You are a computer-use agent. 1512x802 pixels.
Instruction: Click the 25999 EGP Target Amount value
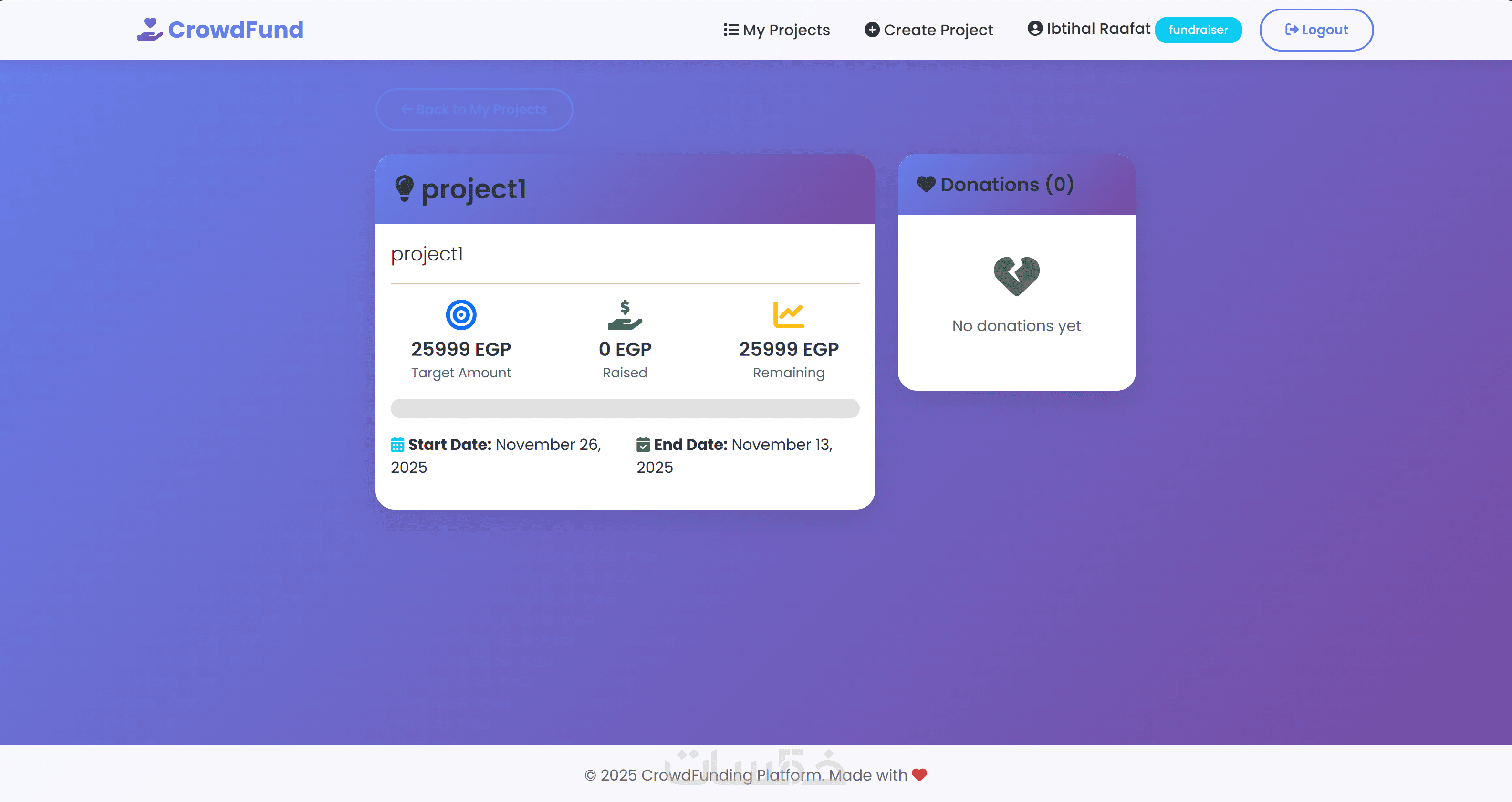(x=461, y=349)
